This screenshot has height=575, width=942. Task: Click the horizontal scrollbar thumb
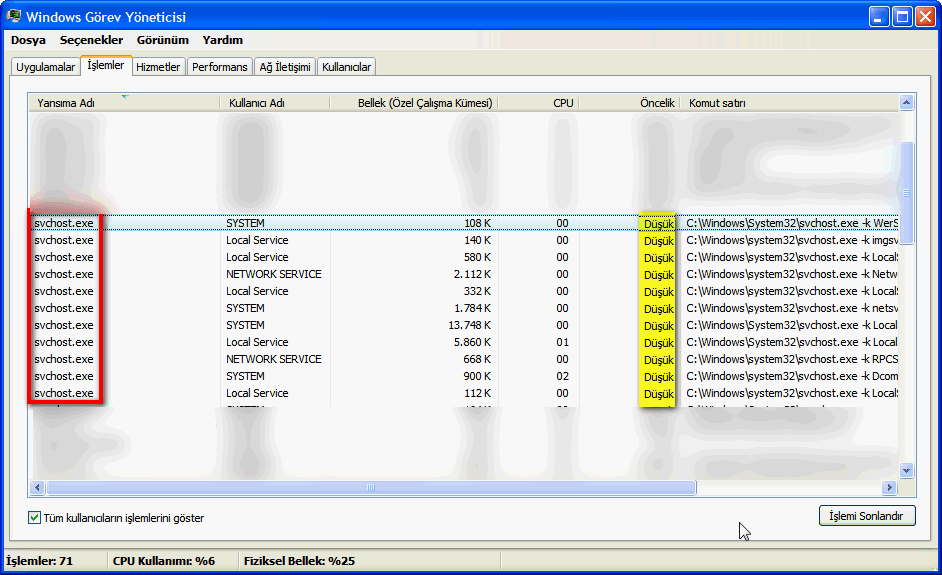pyautogui.click(x=371, y=487)
